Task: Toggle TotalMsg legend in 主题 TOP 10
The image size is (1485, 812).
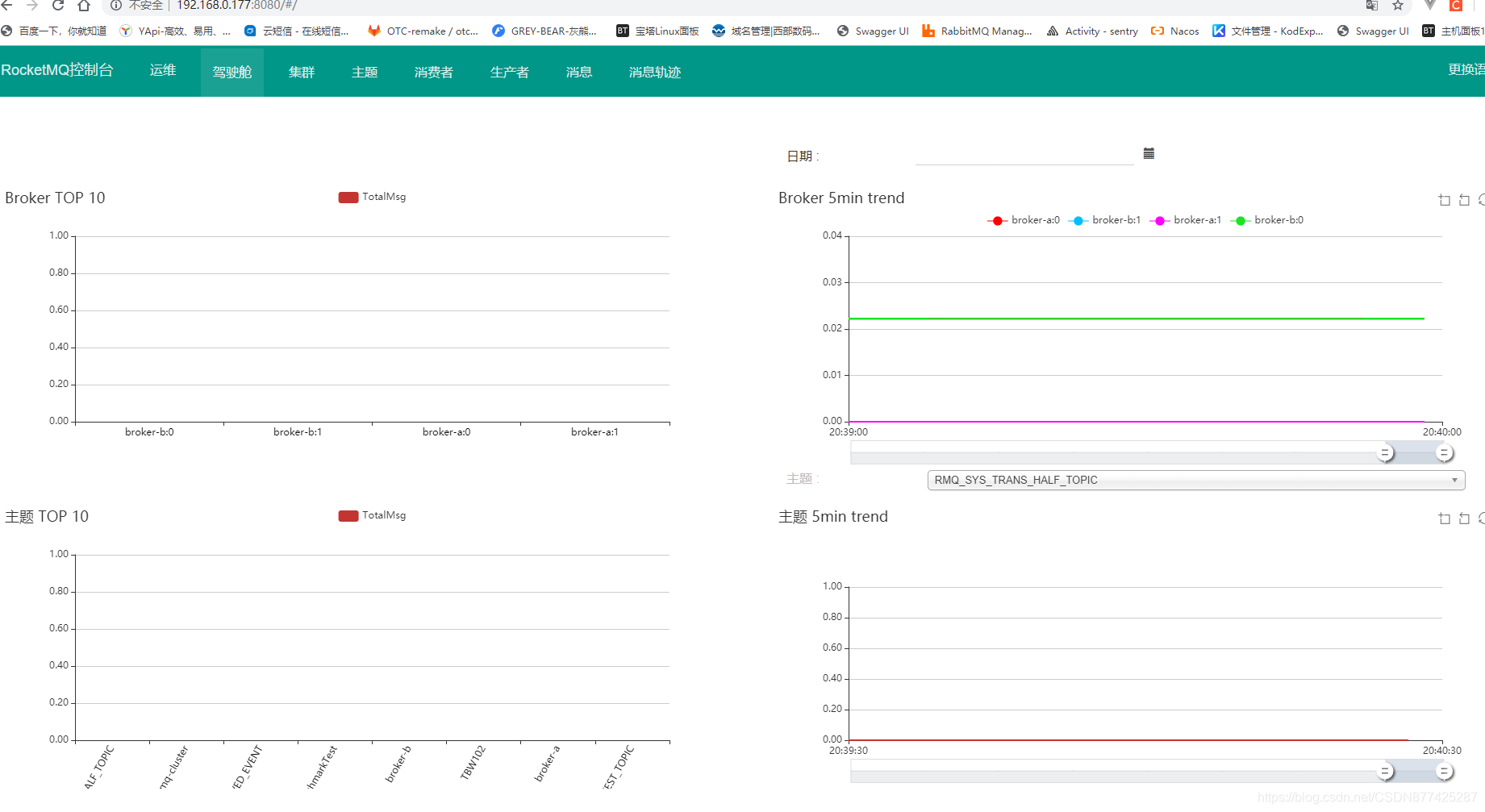Action: (372, 515)
